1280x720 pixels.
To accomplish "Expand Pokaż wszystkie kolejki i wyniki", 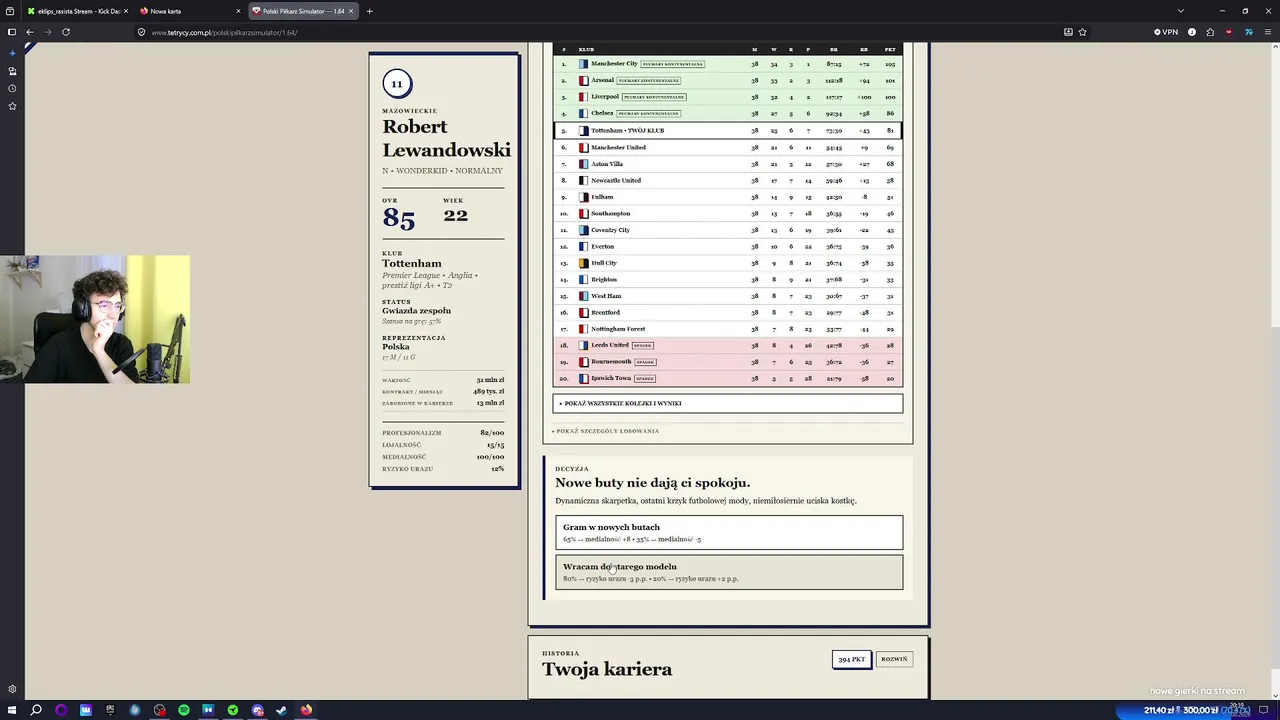I will (x=728, y=403).
